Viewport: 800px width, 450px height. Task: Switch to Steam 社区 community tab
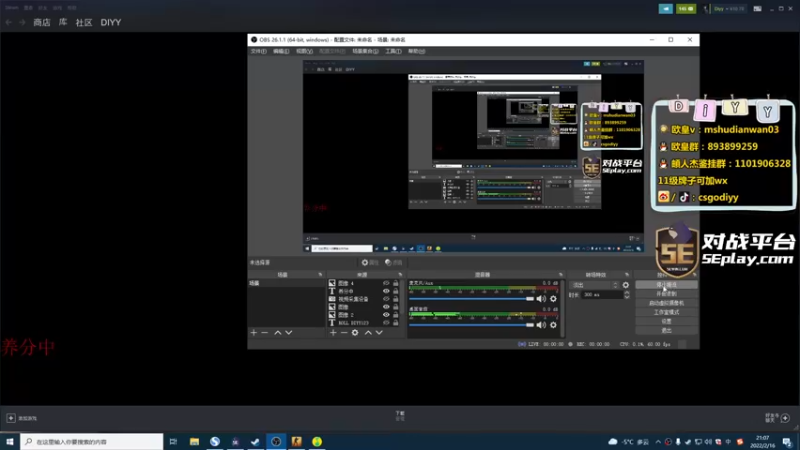84,22
